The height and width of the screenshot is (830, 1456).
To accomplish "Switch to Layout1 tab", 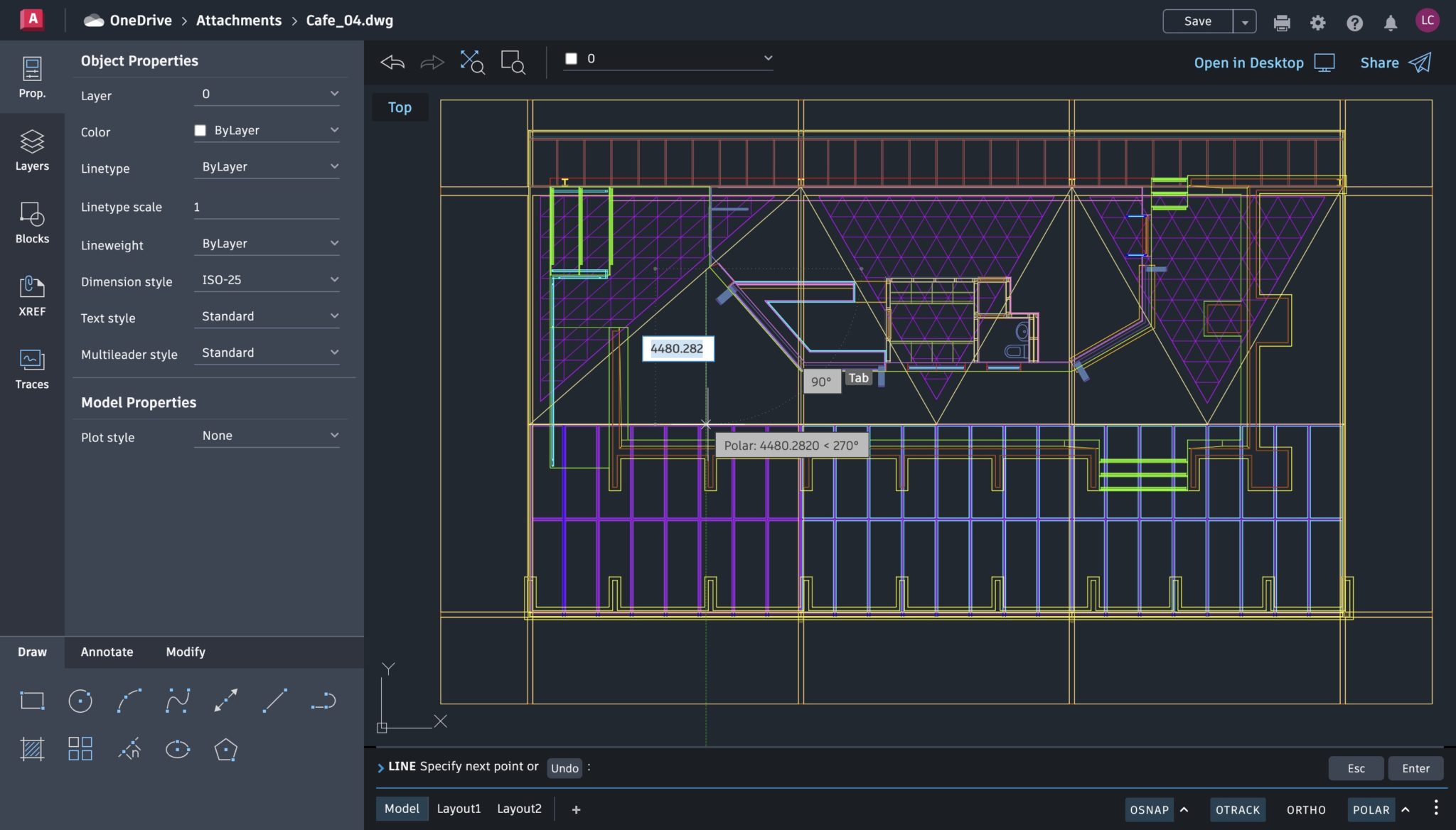I will (458, 808).
